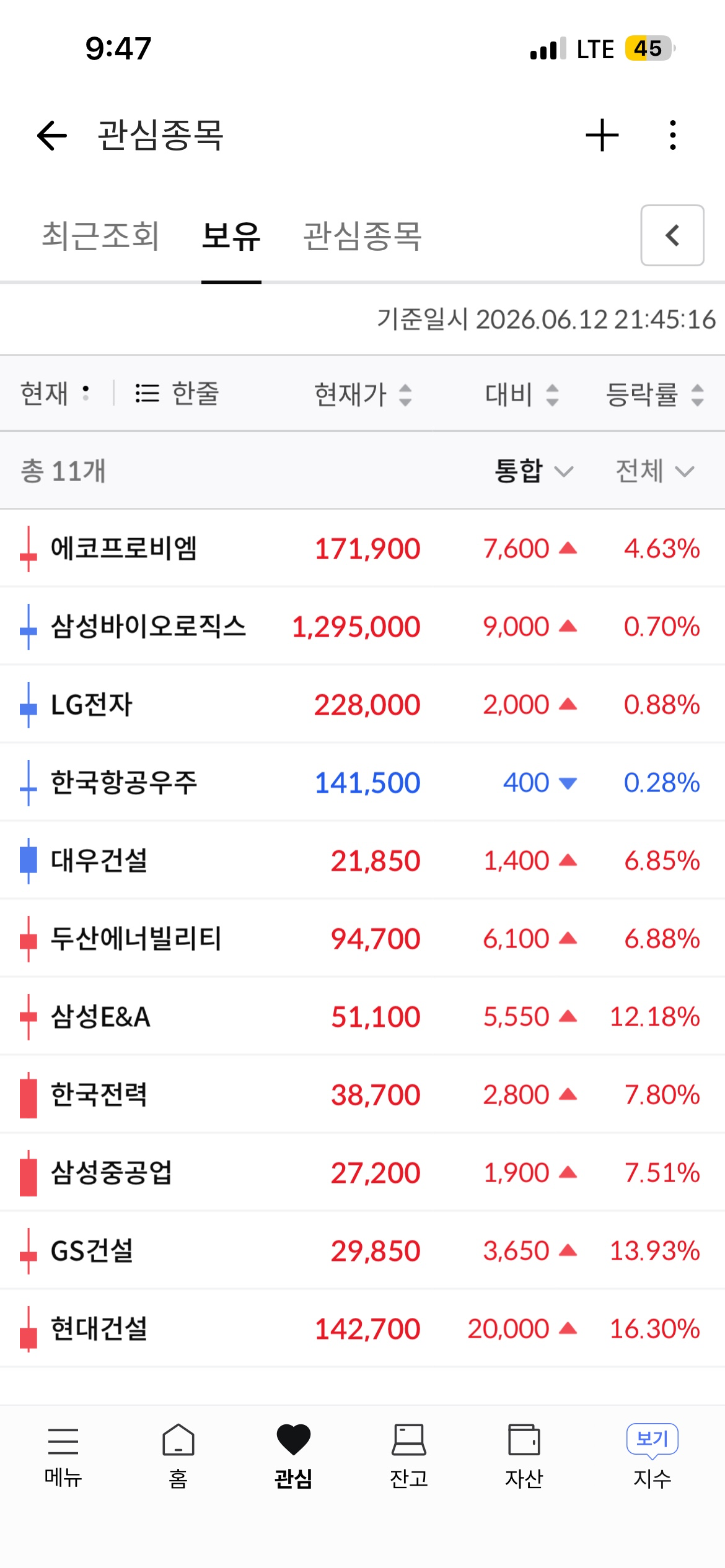
Task: Toggle 등락률 column sort order
Action: [x=655, y=394]
